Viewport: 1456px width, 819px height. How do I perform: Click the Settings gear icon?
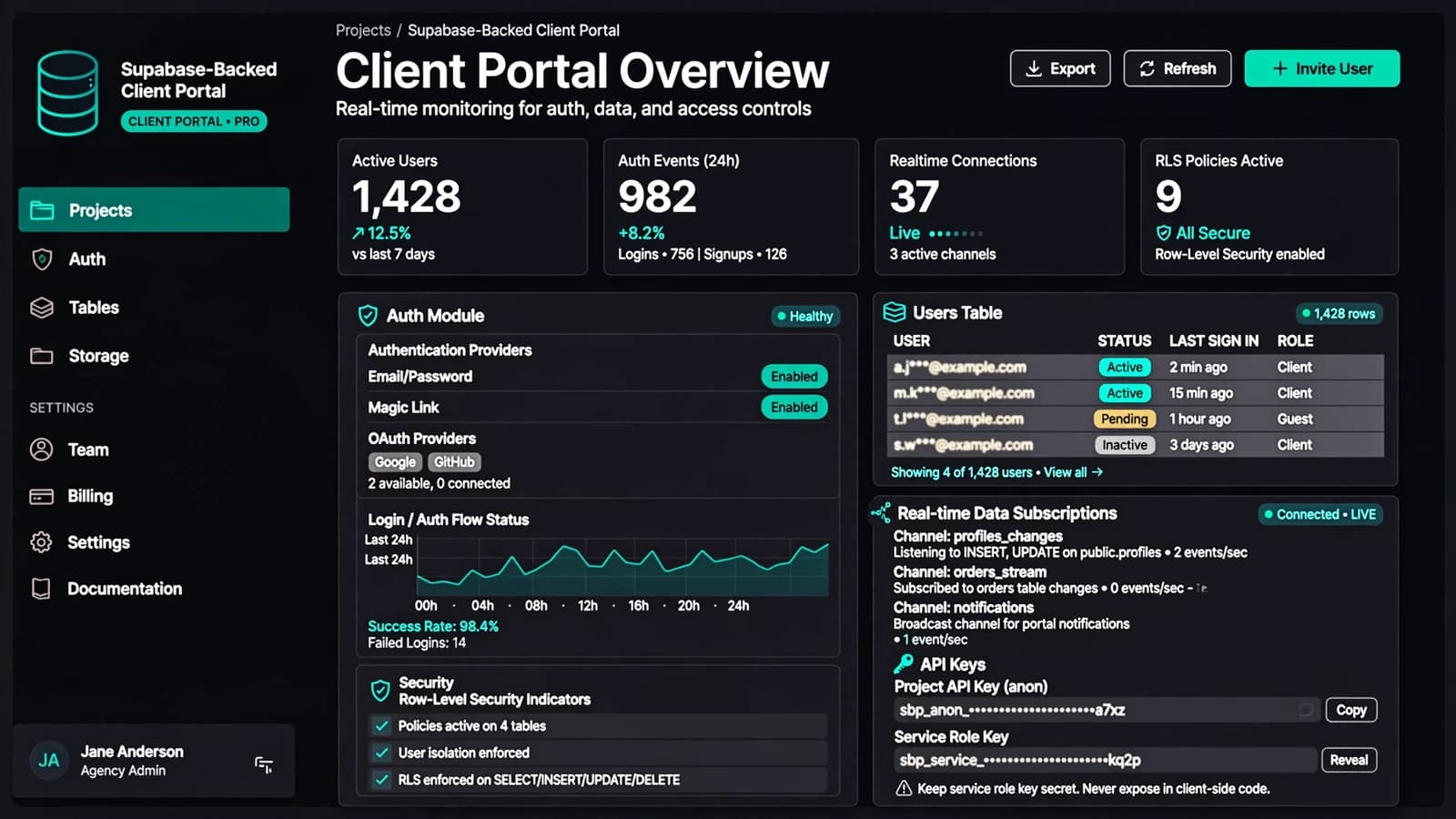point(41,542)
